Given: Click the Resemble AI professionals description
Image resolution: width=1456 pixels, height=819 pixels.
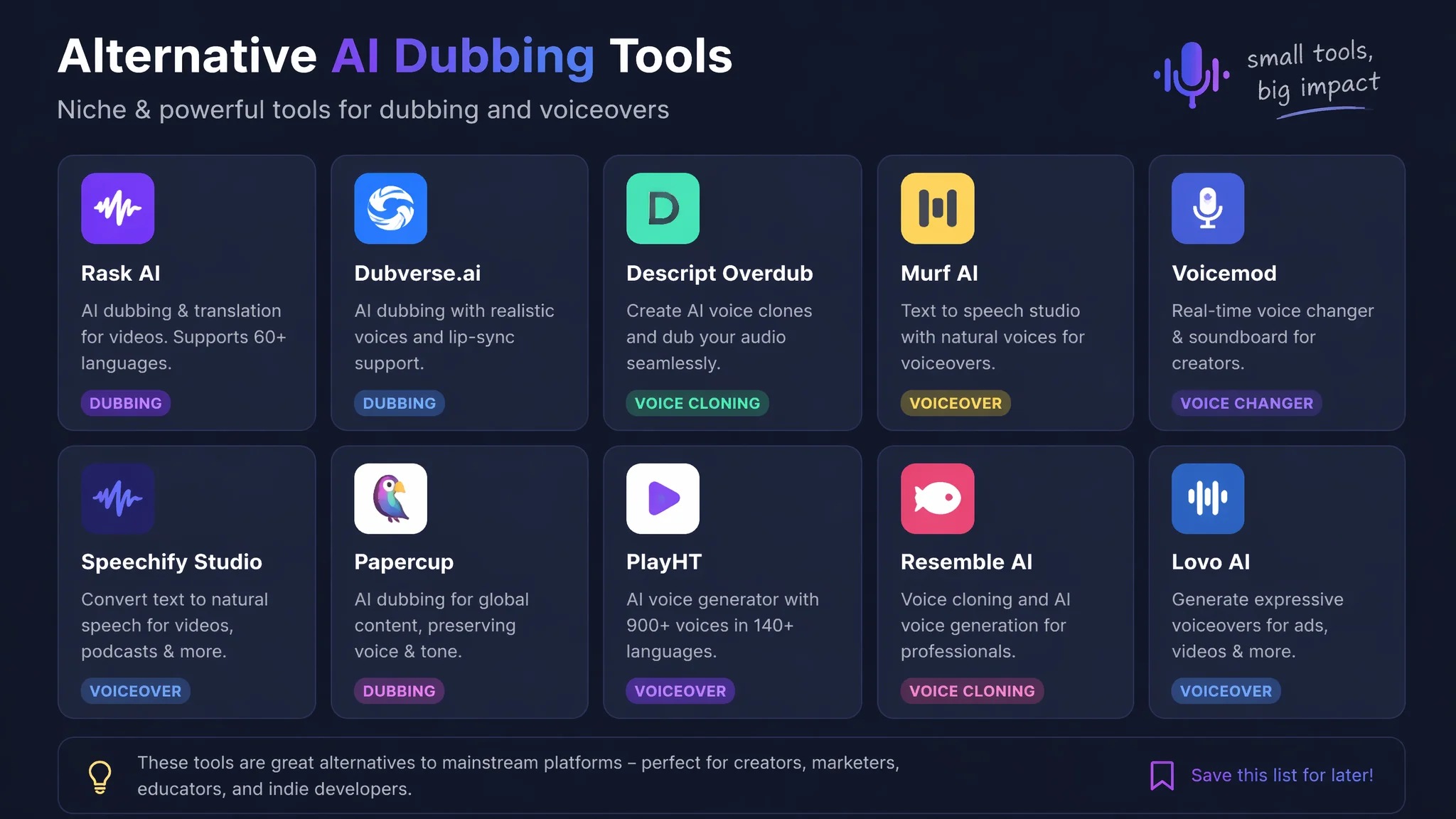Looking at the screenshot, I should pos(985,626).
